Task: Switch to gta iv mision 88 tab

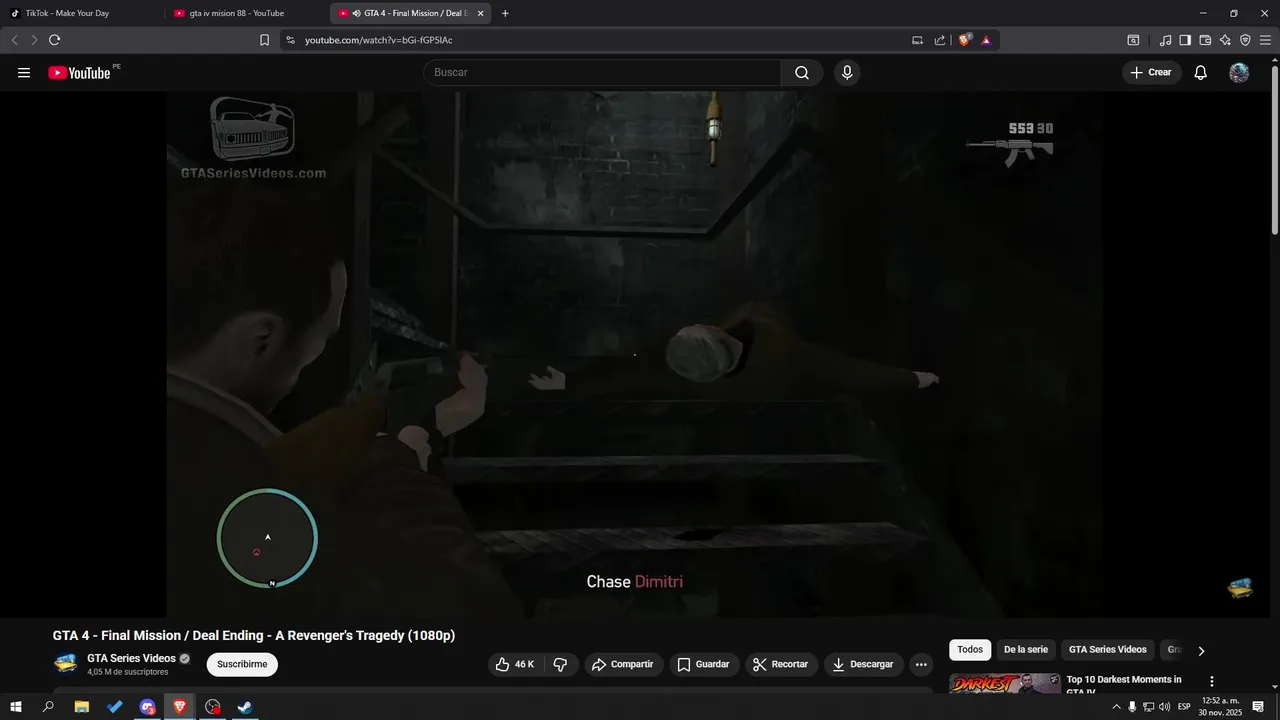Action: 247,13
